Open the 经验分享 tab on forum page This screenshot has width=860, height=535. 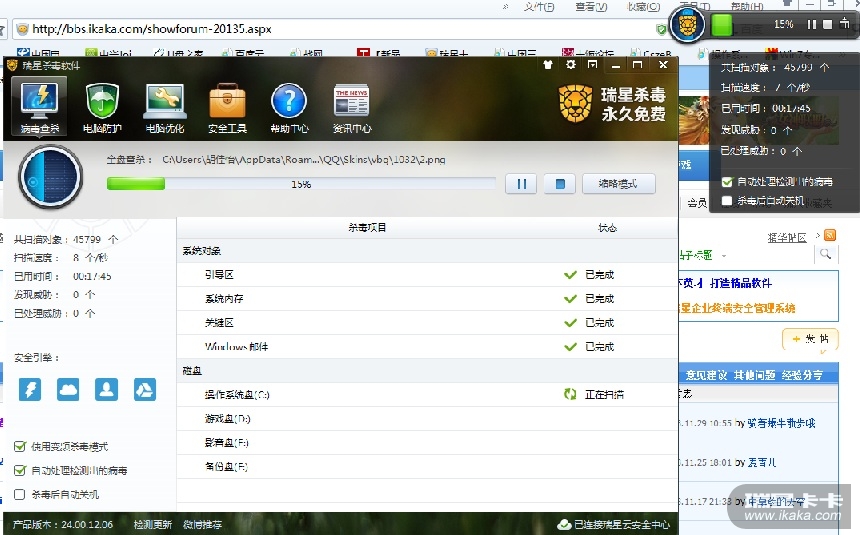pyautogui.click(x=802, y=375)
